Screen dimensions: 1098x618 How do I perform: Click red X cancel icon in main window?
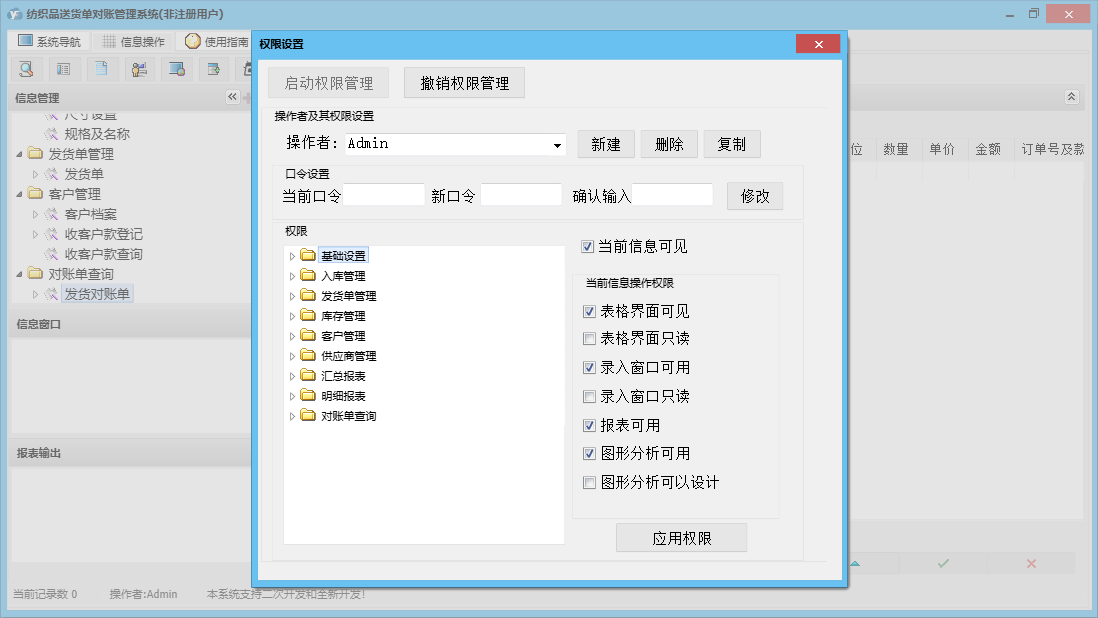point(1031,563)
